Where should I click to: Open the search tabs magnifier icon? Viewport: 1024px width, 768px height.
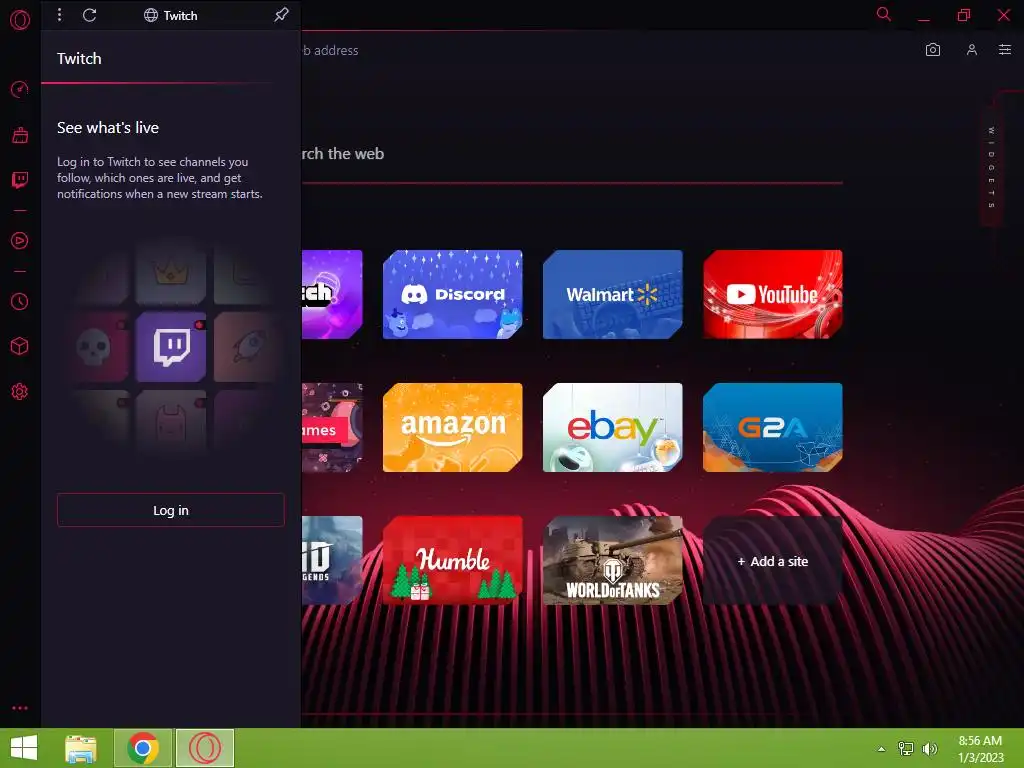884,14
